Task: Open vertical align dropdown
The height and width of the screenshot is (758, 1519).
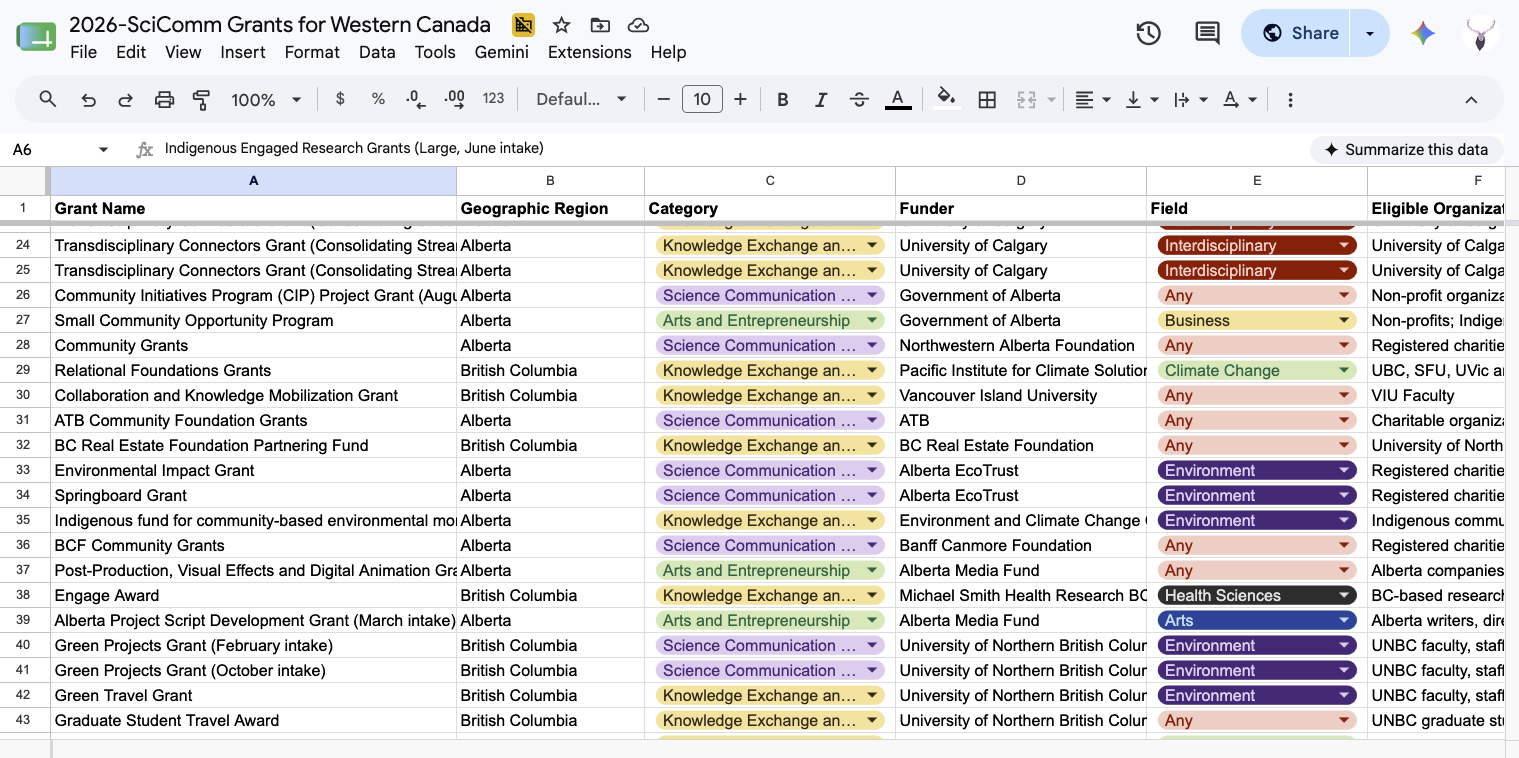Action: tap(1142, 99)
